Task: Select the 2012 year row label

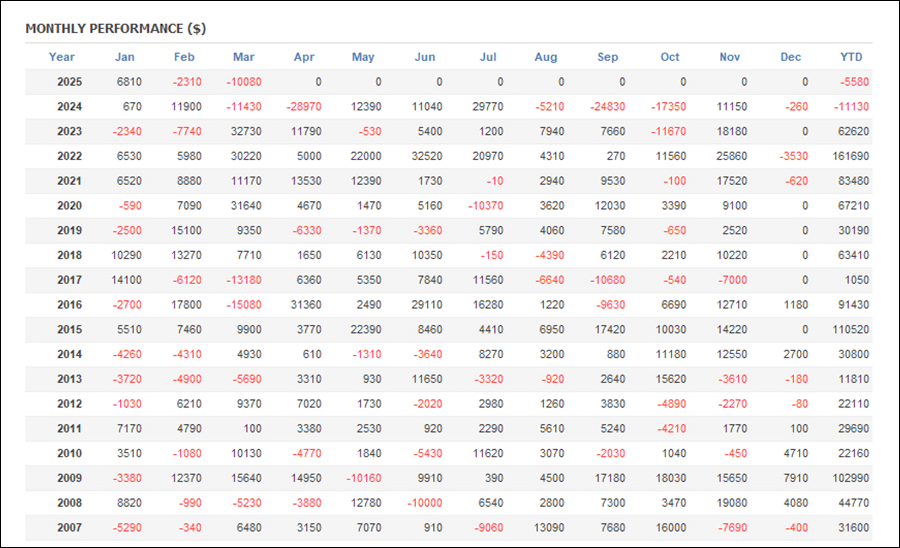Action: click(69, 403)
